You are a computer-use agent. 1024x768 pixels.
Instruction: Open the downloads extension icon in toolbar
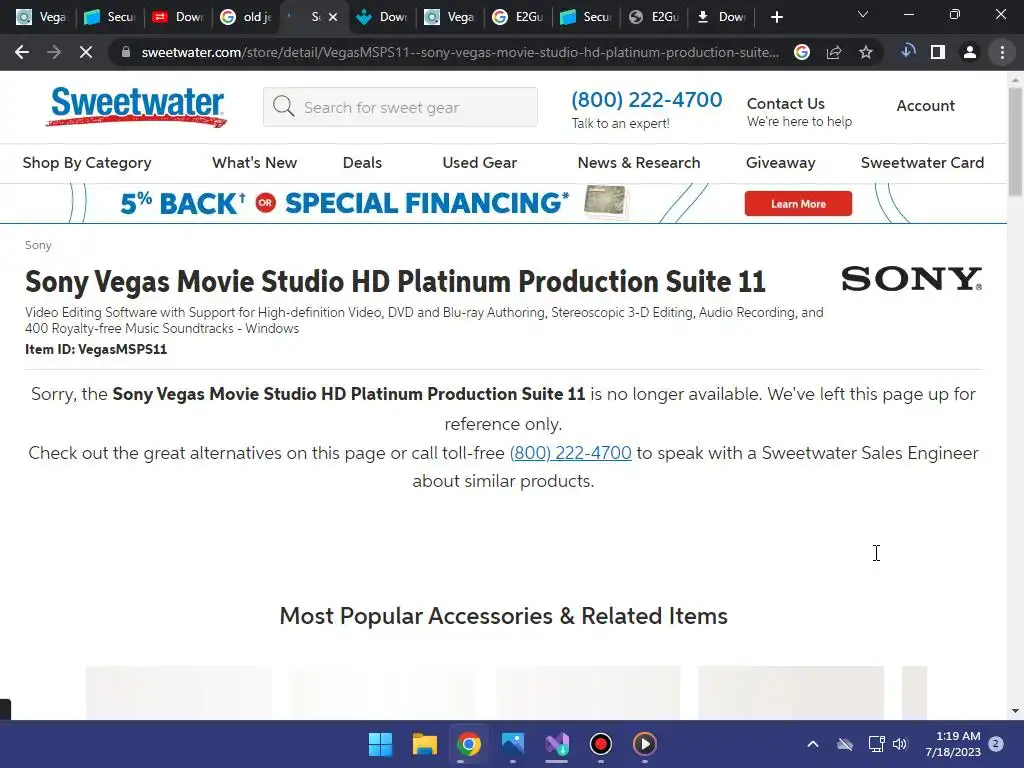[908, 52]
